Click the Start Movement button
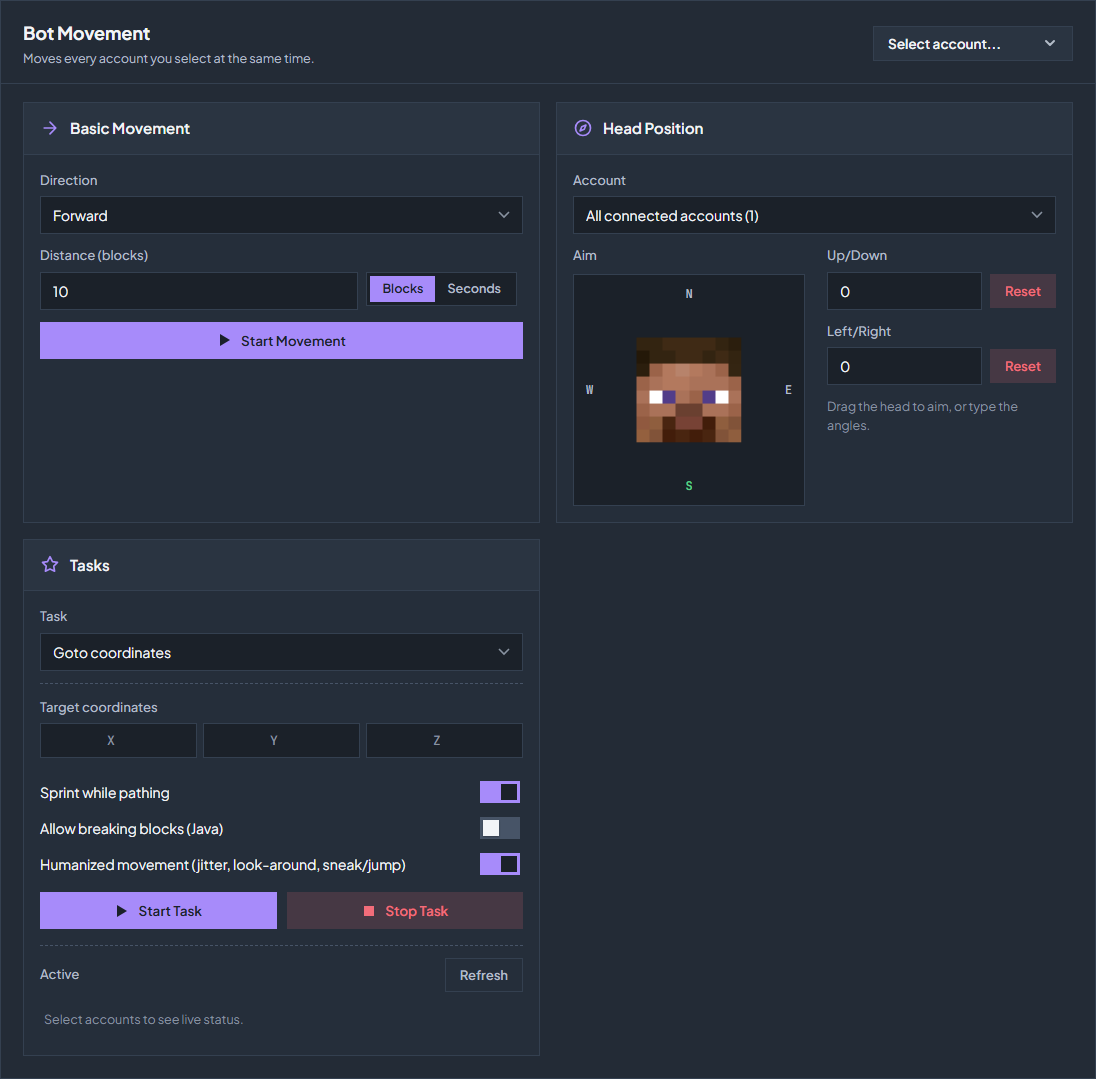1096x1079 pixels. pyautogui.click(x=281, y=340)
